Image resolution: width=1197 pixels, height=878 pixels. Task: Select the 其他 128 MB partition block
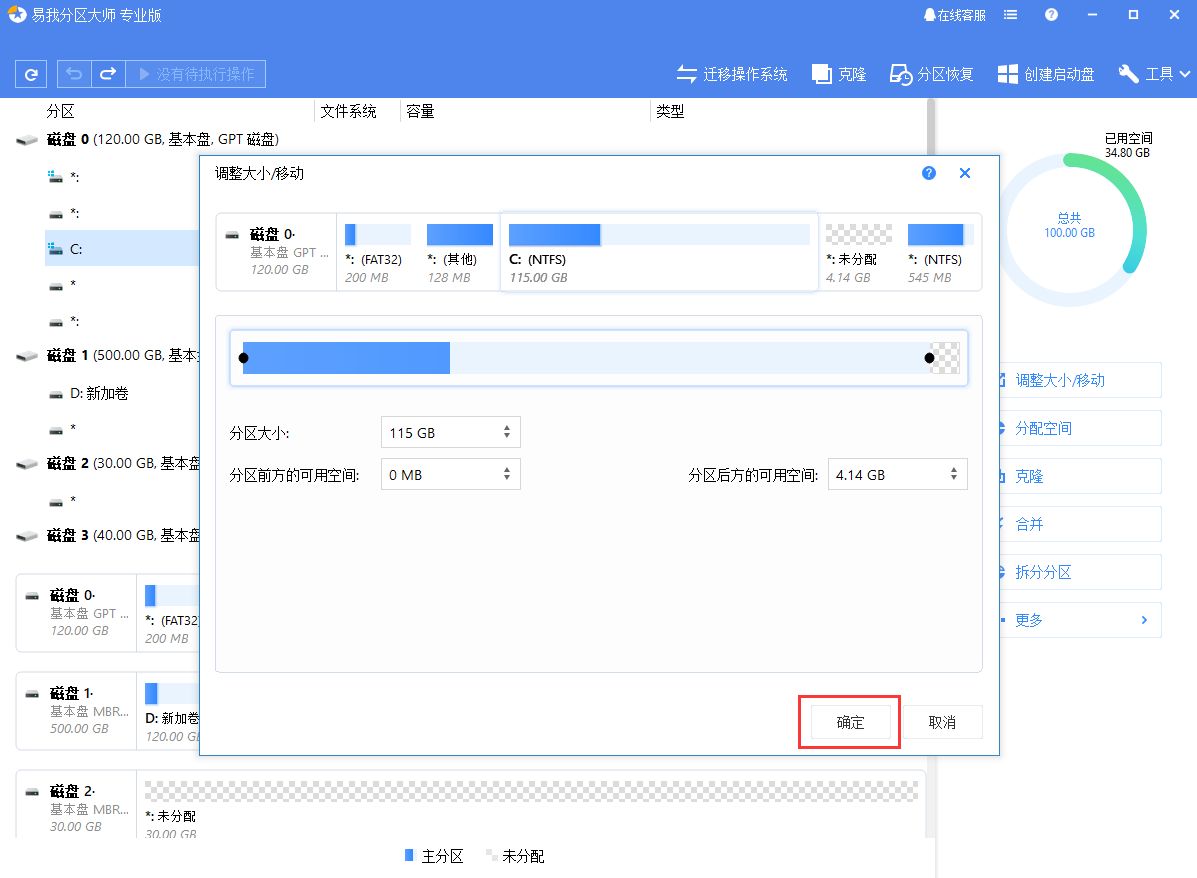[459, 253]
